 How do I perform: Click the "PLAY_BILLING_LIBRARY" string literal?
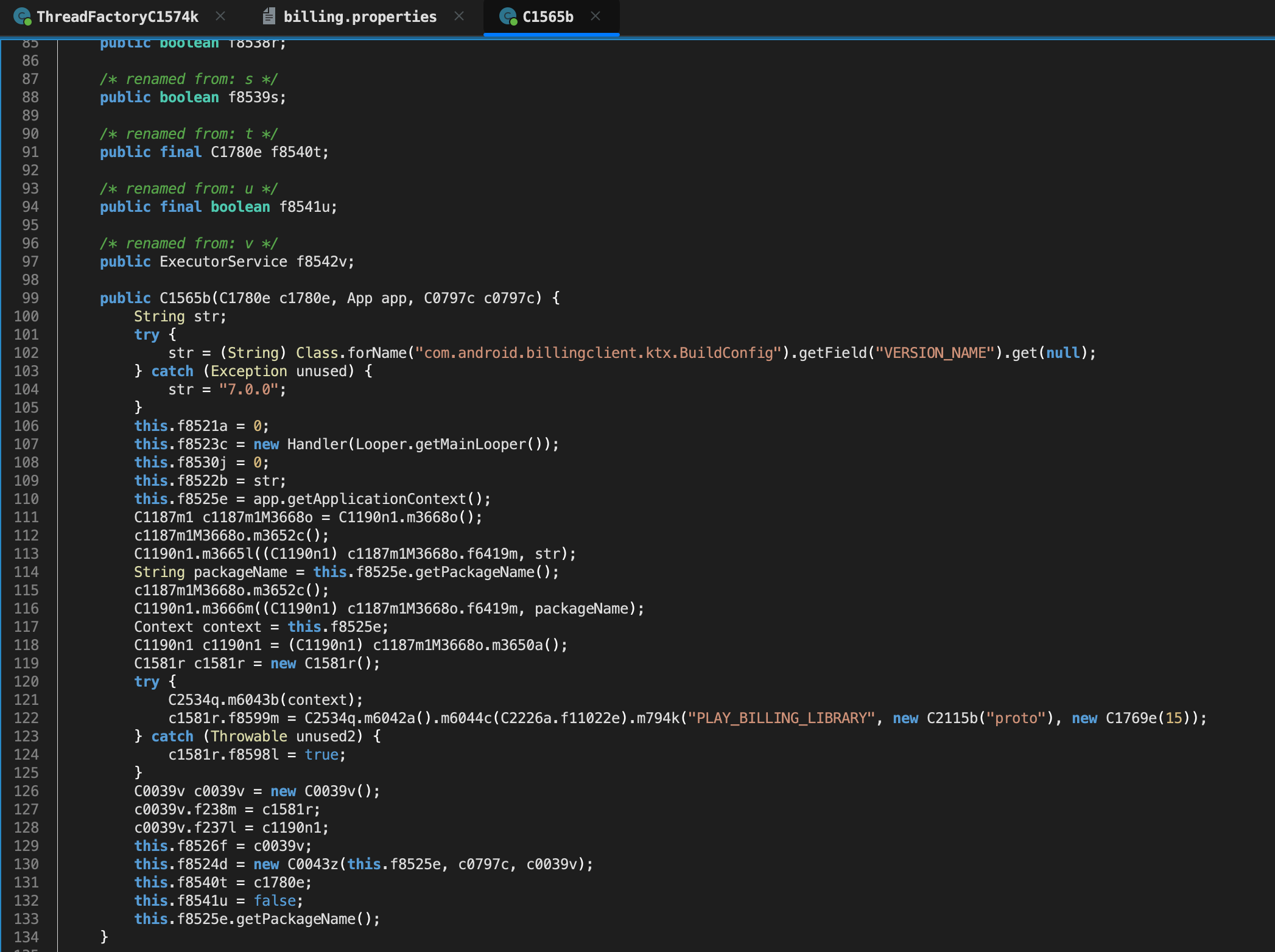[x=781, y=718]
